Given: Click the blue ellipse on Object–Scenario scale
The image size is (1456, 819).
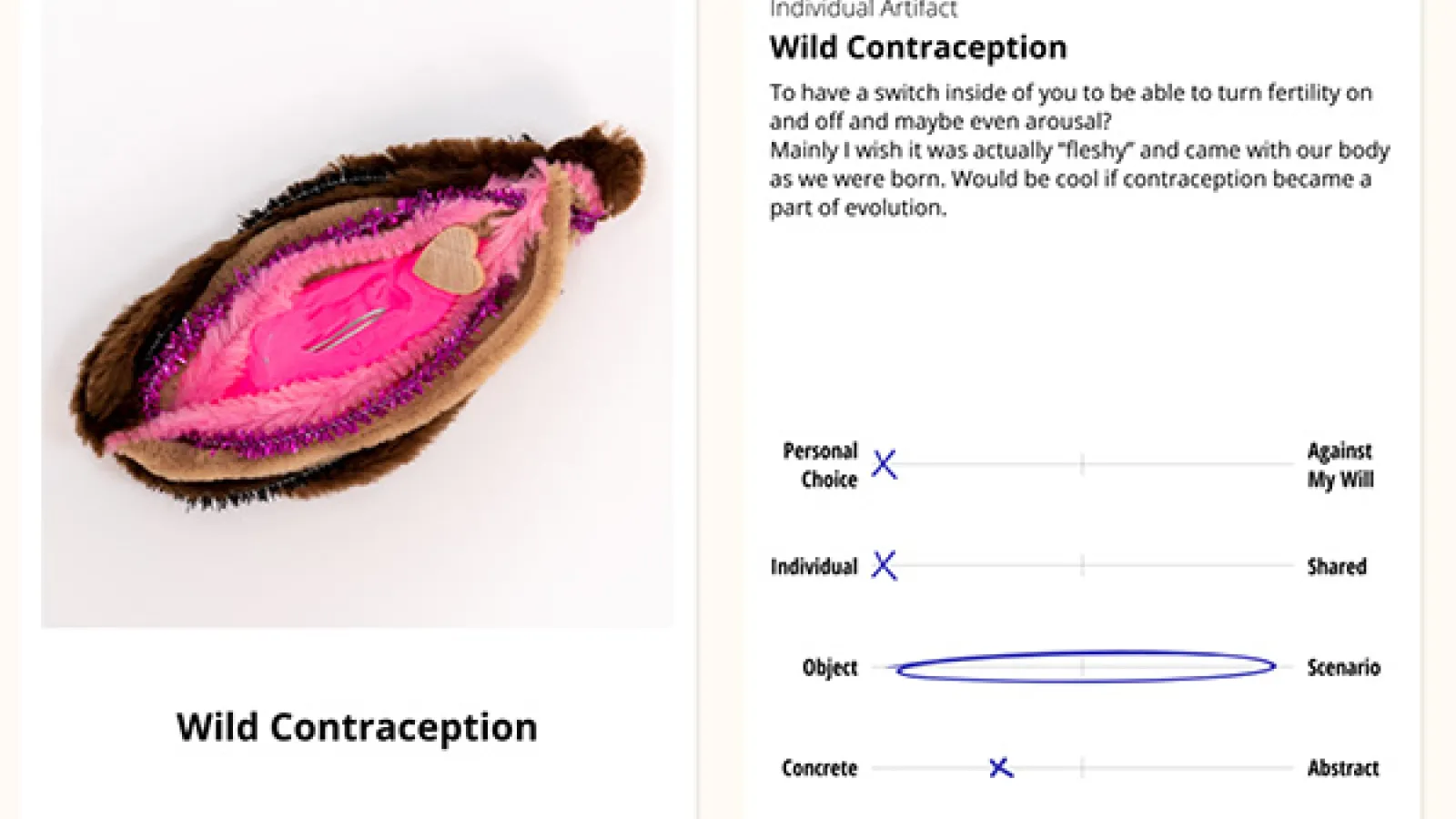Looking at the screenshot, I should click(x=1086, y=666).
